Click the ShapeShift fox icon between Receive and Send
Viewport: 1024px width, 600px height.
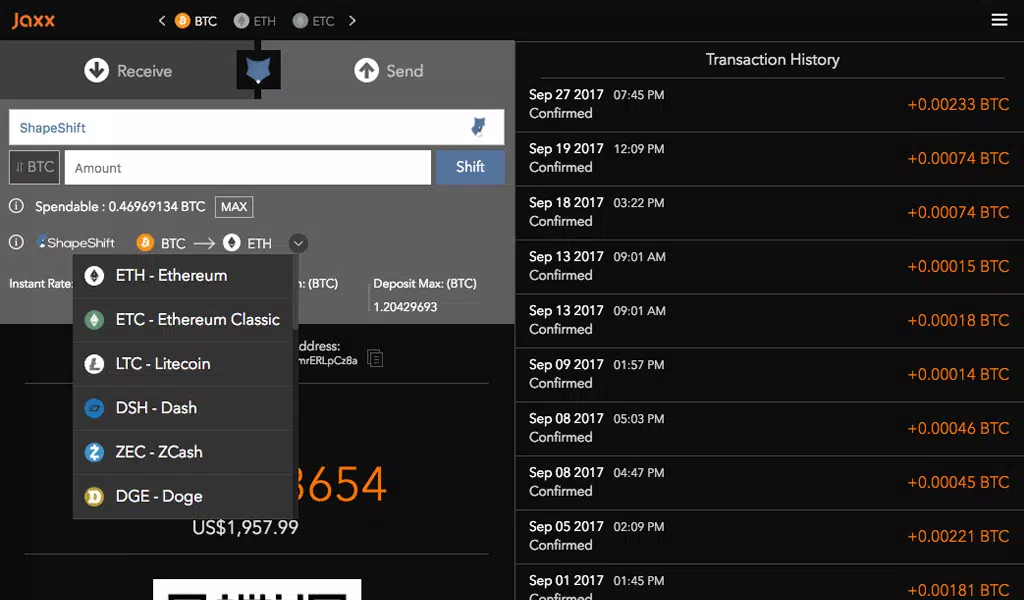(259, 69)
